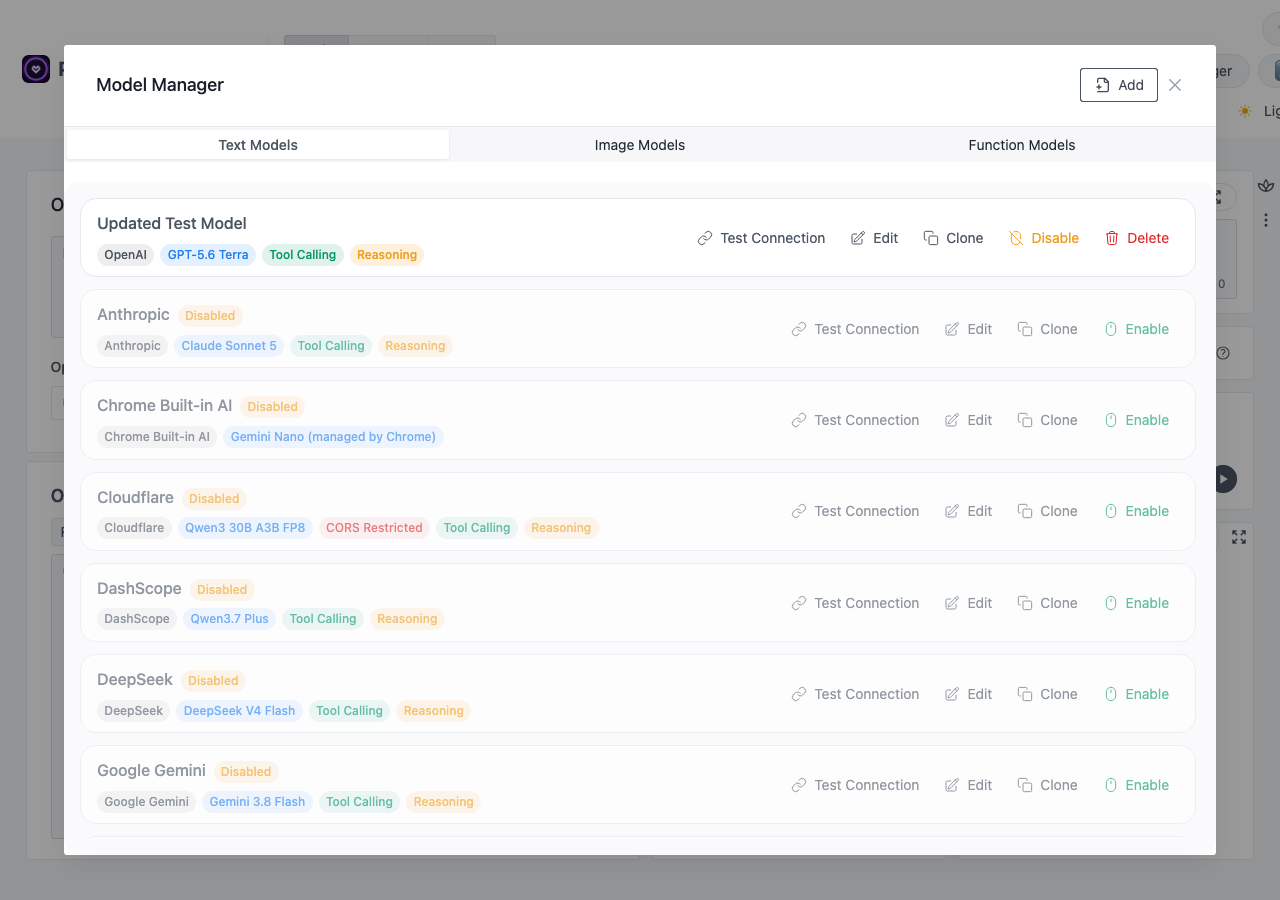Edit the Chrome Built-in AI model
1280x900 pixels.
coord(969,420)
